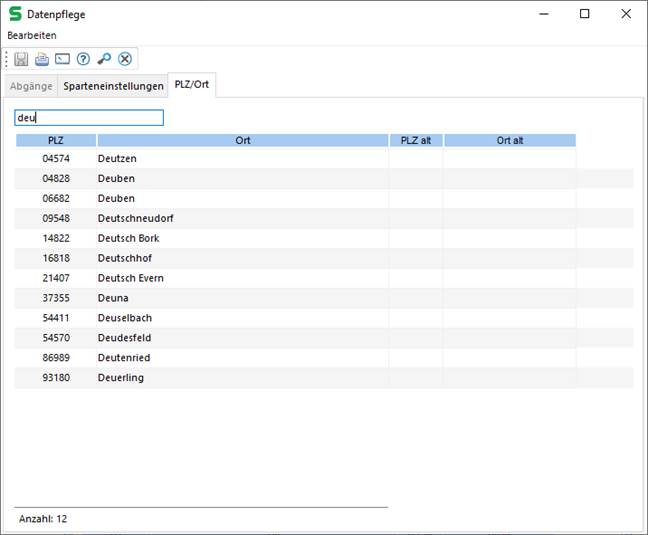Select the PLZ/Ort tab
This screenshot has height=535, width=648.
pyautogui.click(x=192, y=85)
